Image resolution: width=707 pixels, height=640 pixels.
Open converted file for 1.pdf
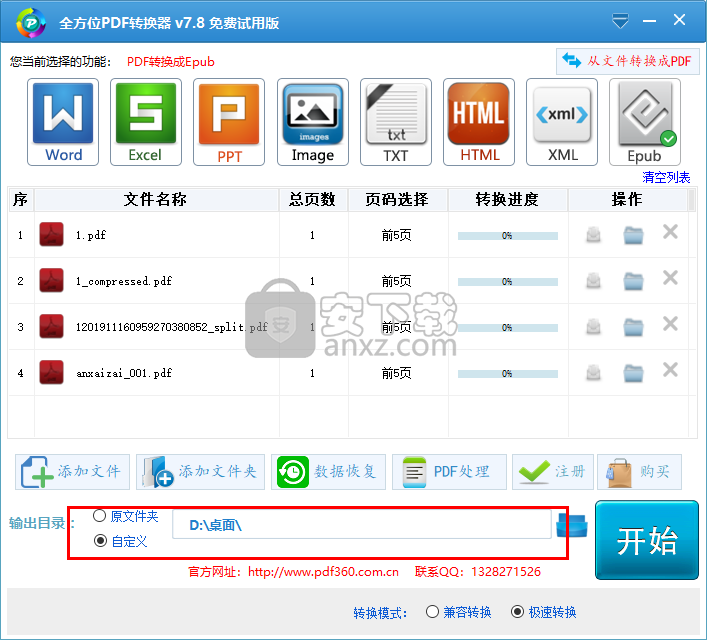[593, 235]
